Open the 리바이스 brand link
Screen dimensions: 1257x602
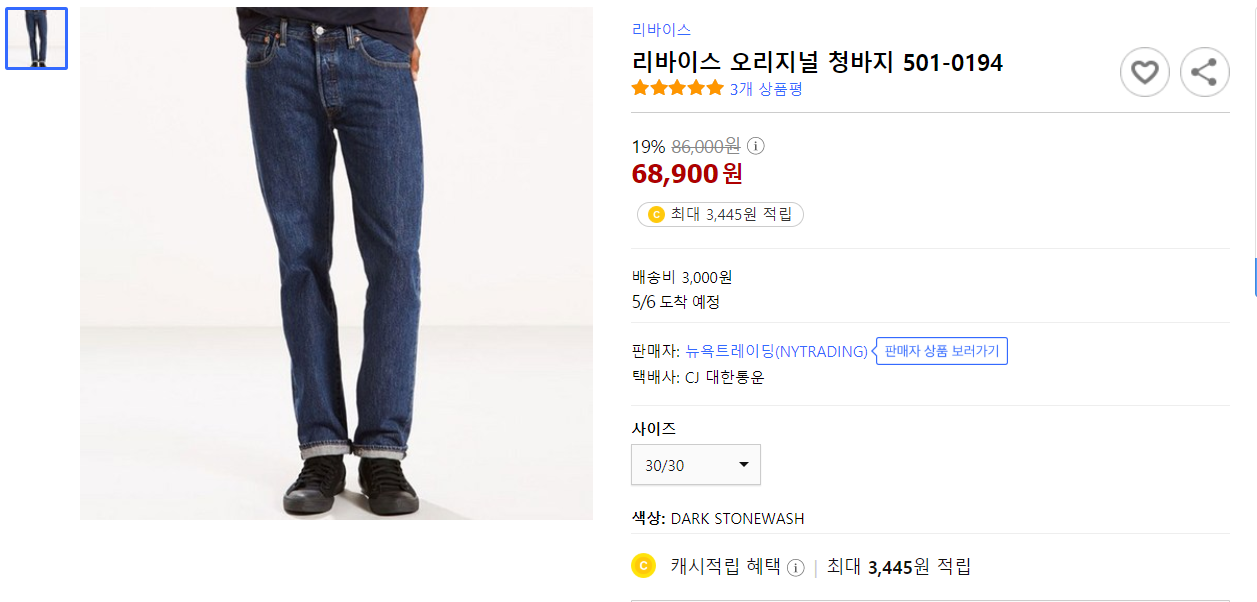coord(660,29)
